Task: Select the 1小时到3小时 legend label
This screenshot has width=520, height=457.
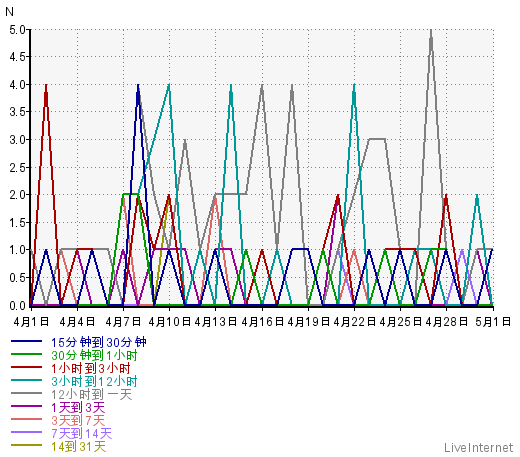Action: (91, 368)
